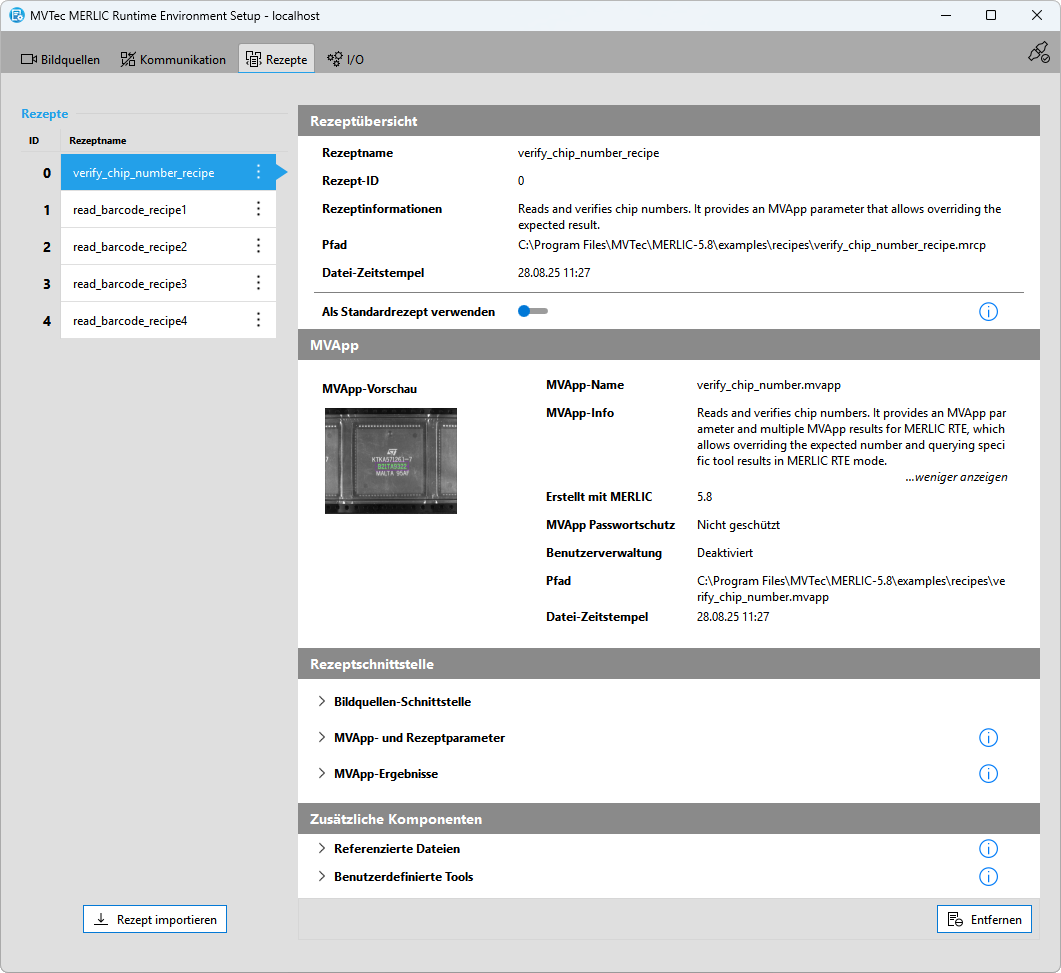Show info icon for MVApp-Ergebnisse
The image size is (1061, 973).
coord(988,774)
